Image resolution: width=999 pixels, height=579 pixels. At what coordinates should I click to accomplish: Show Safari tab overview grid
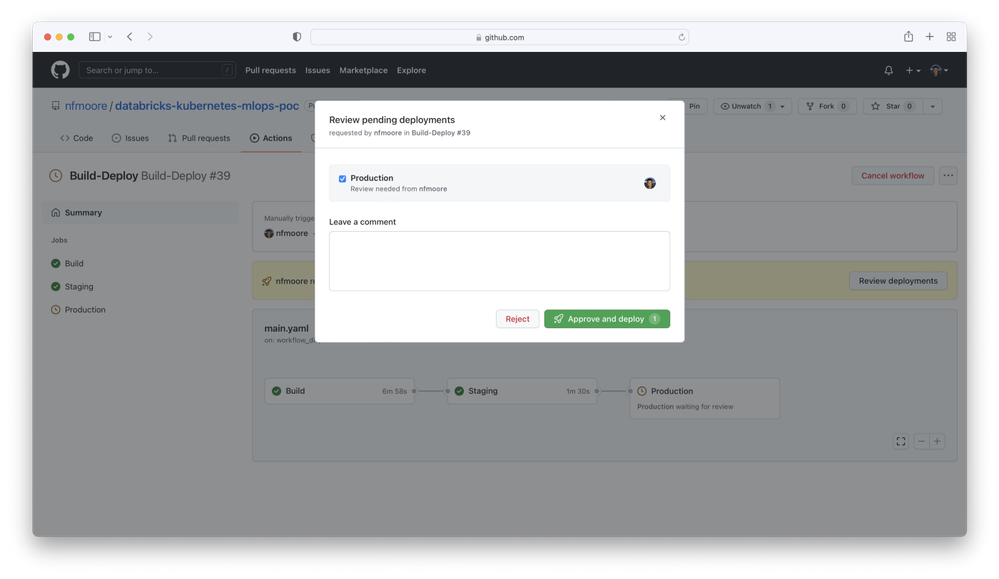point(951,37)
